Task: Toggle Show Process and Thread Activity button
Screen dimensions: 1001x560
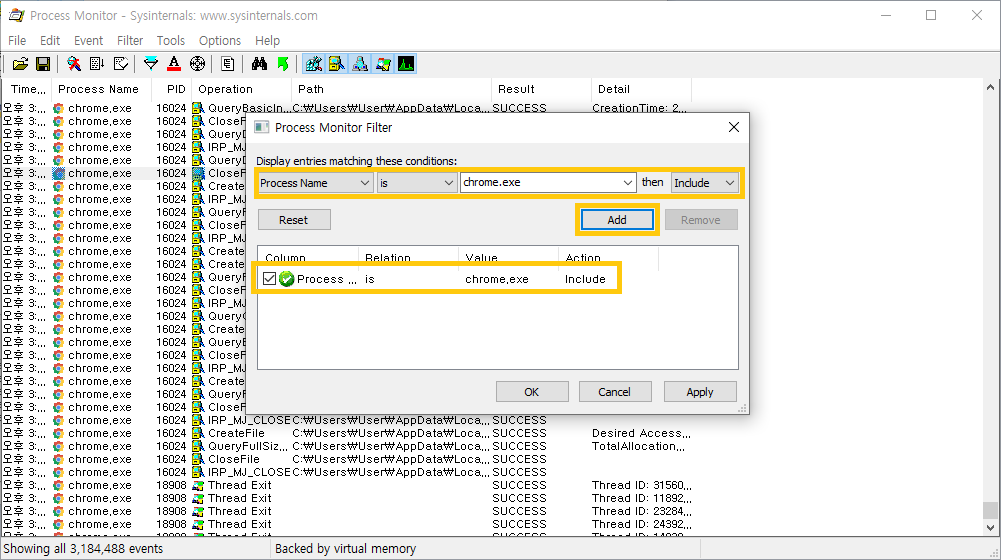Action: coord(383,64)
